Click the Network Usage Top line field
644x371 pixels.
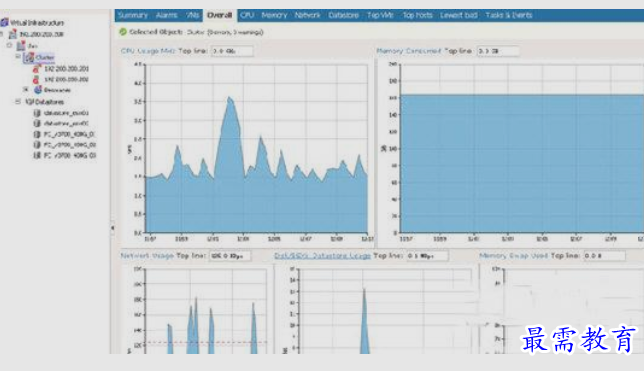point(230,256)
